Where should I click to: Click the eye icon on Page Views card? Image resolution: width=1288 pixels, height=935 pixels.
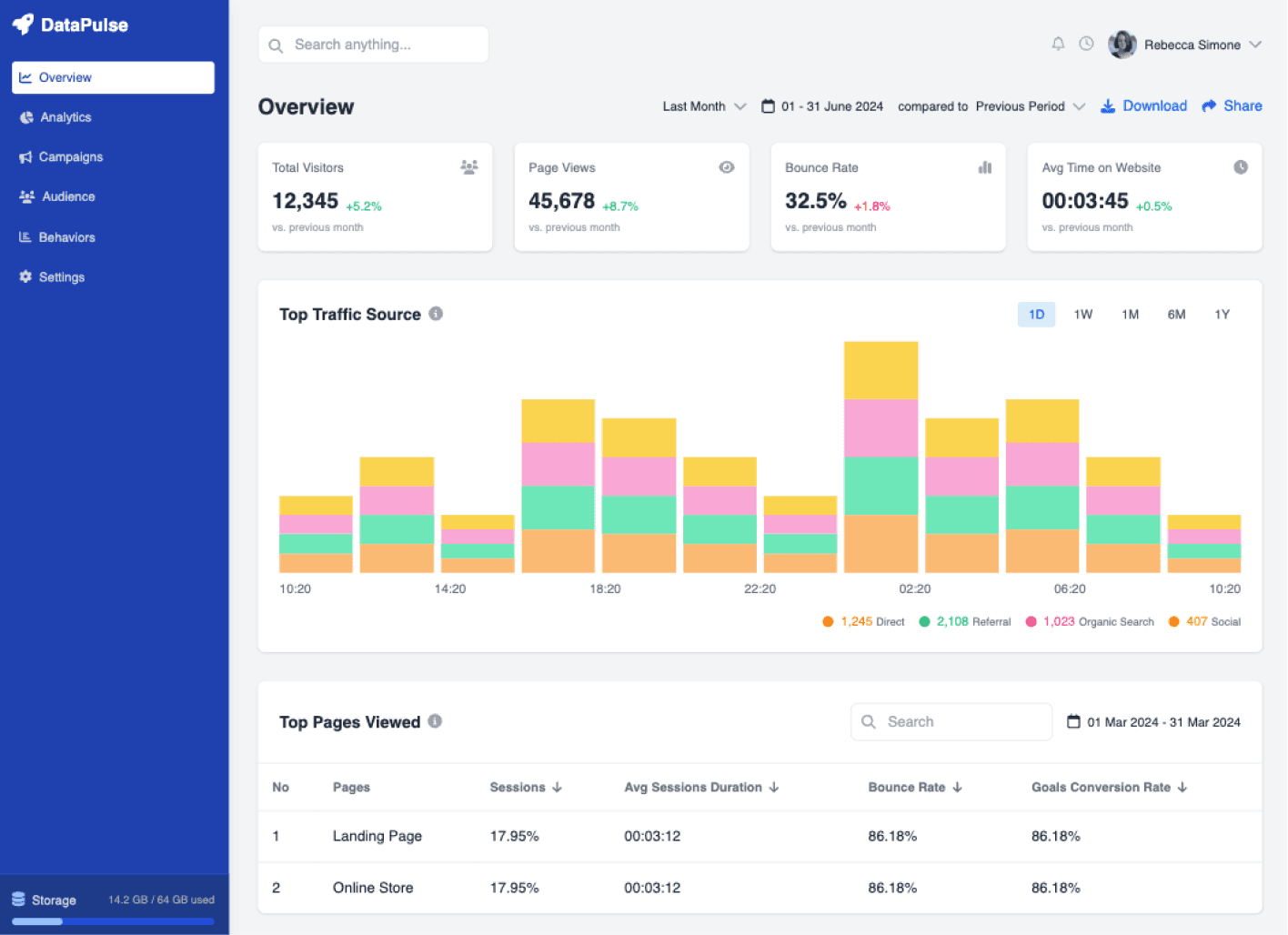(x=727, y=167)
